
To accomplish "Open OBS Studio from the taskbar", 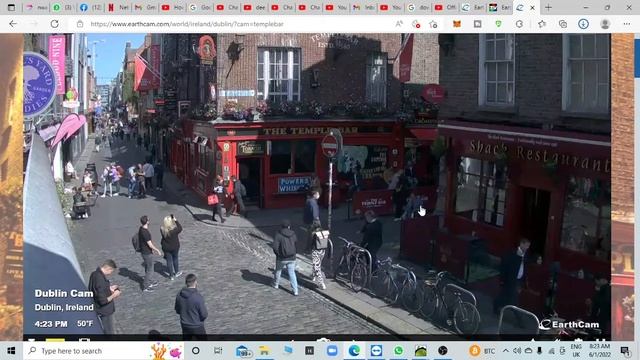I will [443, 351].
